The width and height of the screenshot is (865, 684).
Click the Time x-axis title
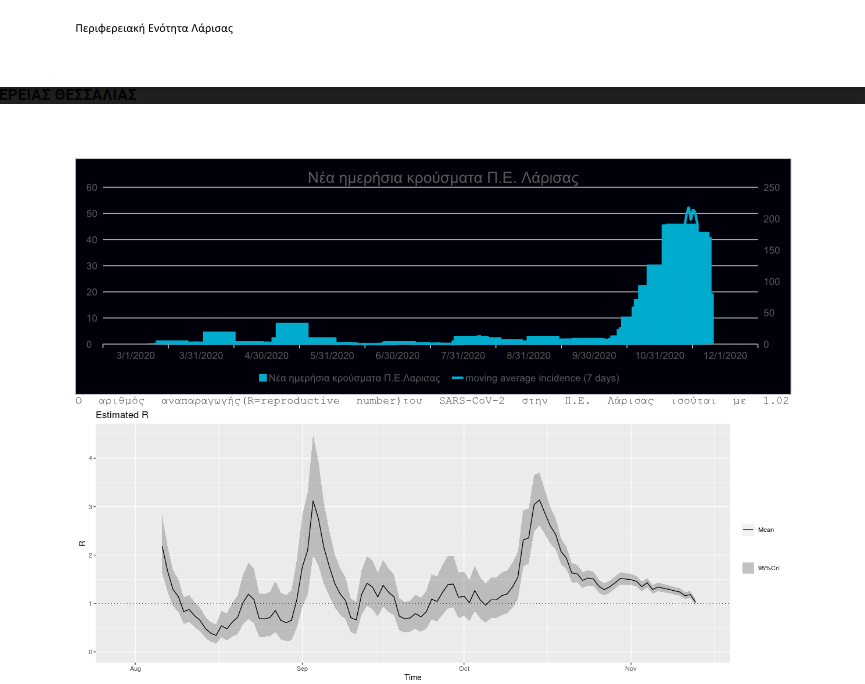(412, 678)
